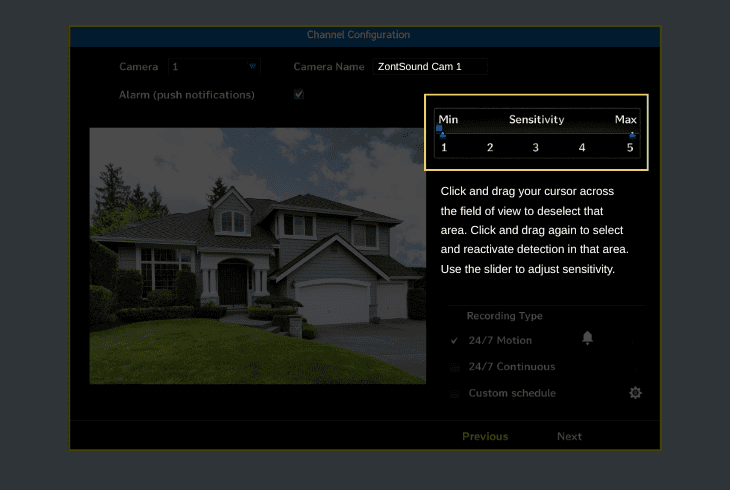Click the camera preview of the house
The height and width of the screenshot is (490, 730).
257,256
